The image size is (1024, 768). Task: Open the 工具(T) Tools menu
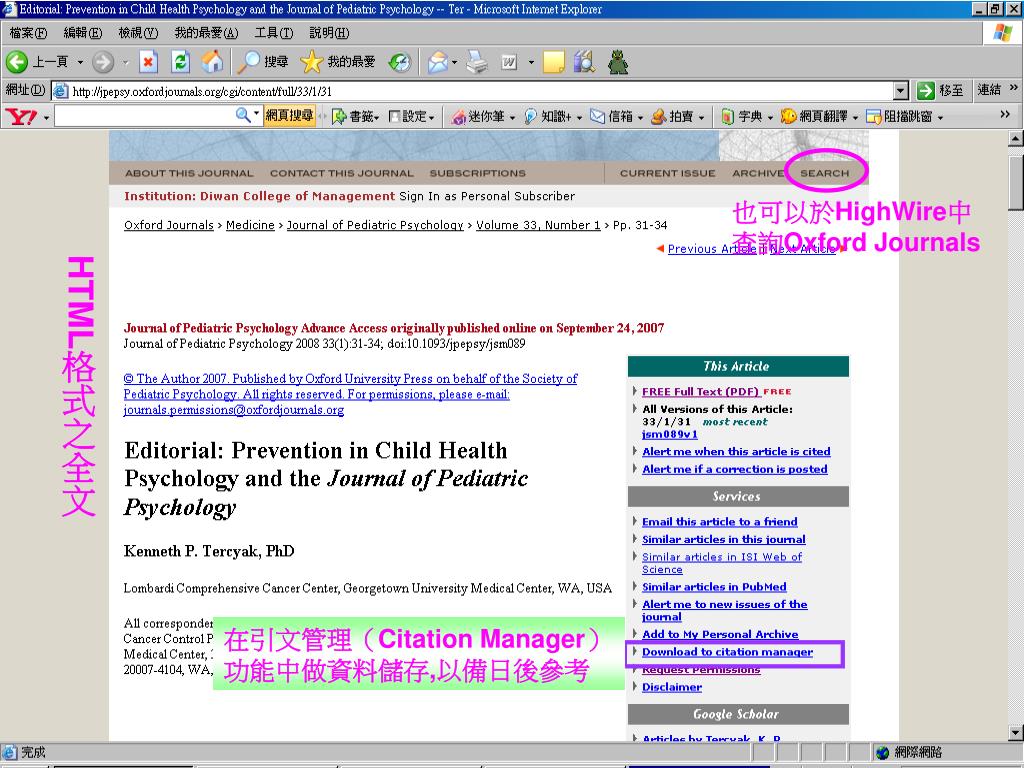pyautogui.click(x=274, y=33)
